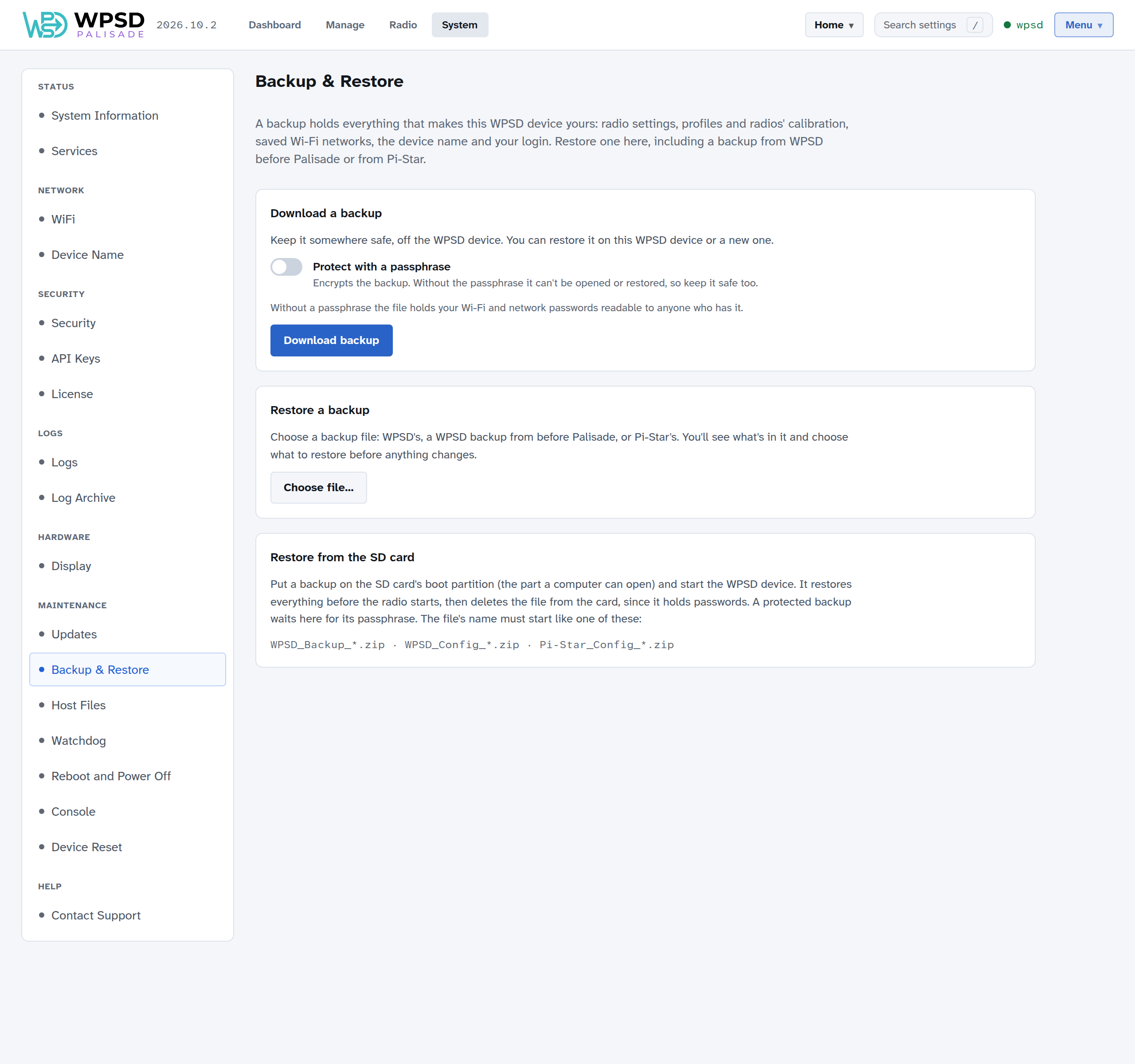
Task: Go to the Radio tab
Action: click(403, 25)
